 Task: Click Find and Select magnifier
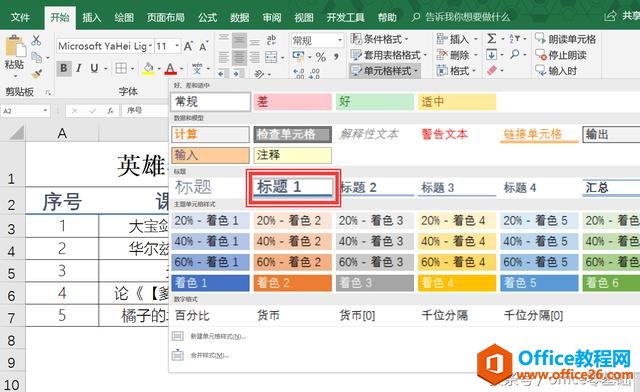pos(515,54)
